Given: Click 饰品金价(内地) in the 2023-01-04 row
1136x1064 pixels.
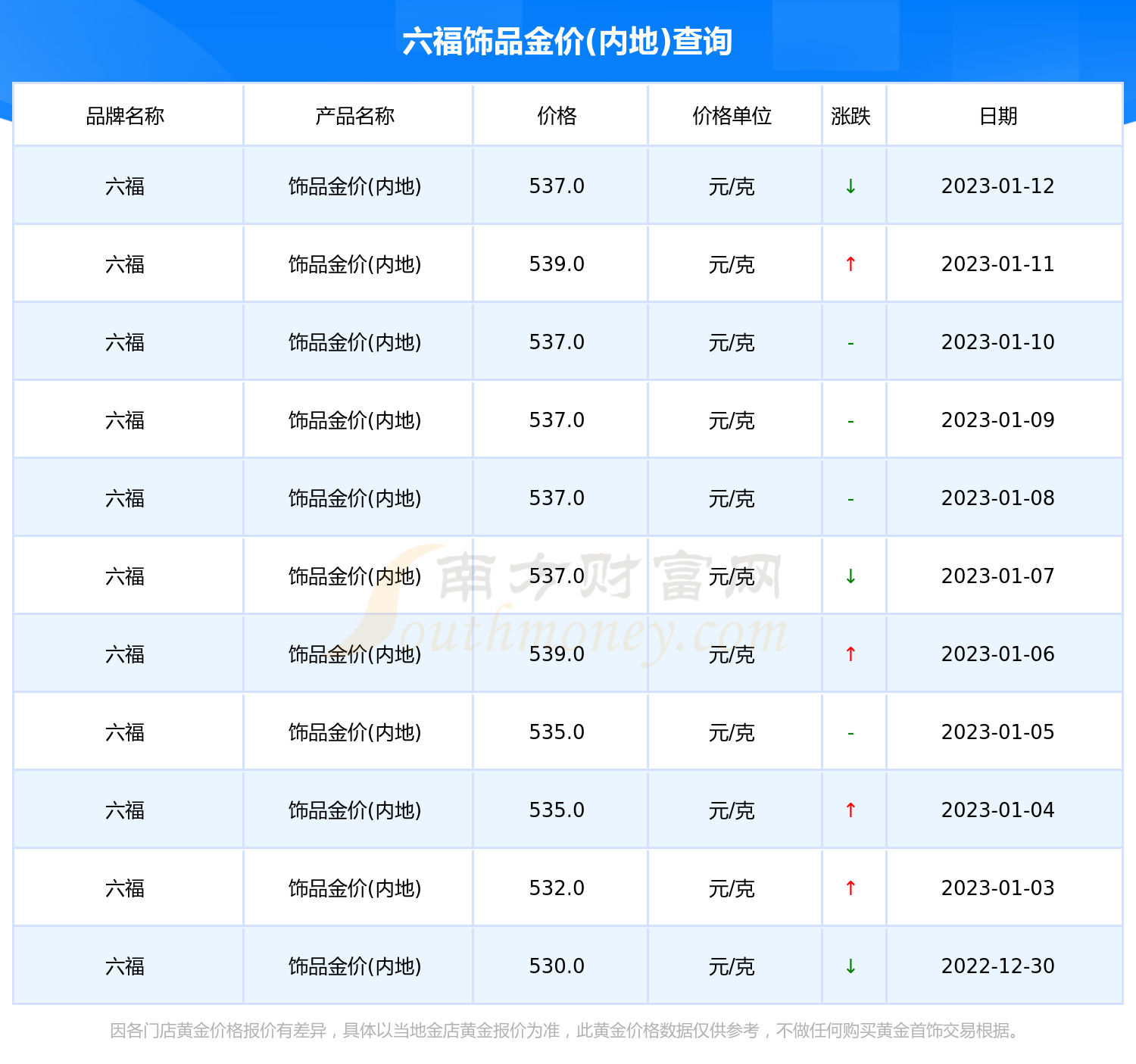Looking at the screenshot, I should click(355, 810).
